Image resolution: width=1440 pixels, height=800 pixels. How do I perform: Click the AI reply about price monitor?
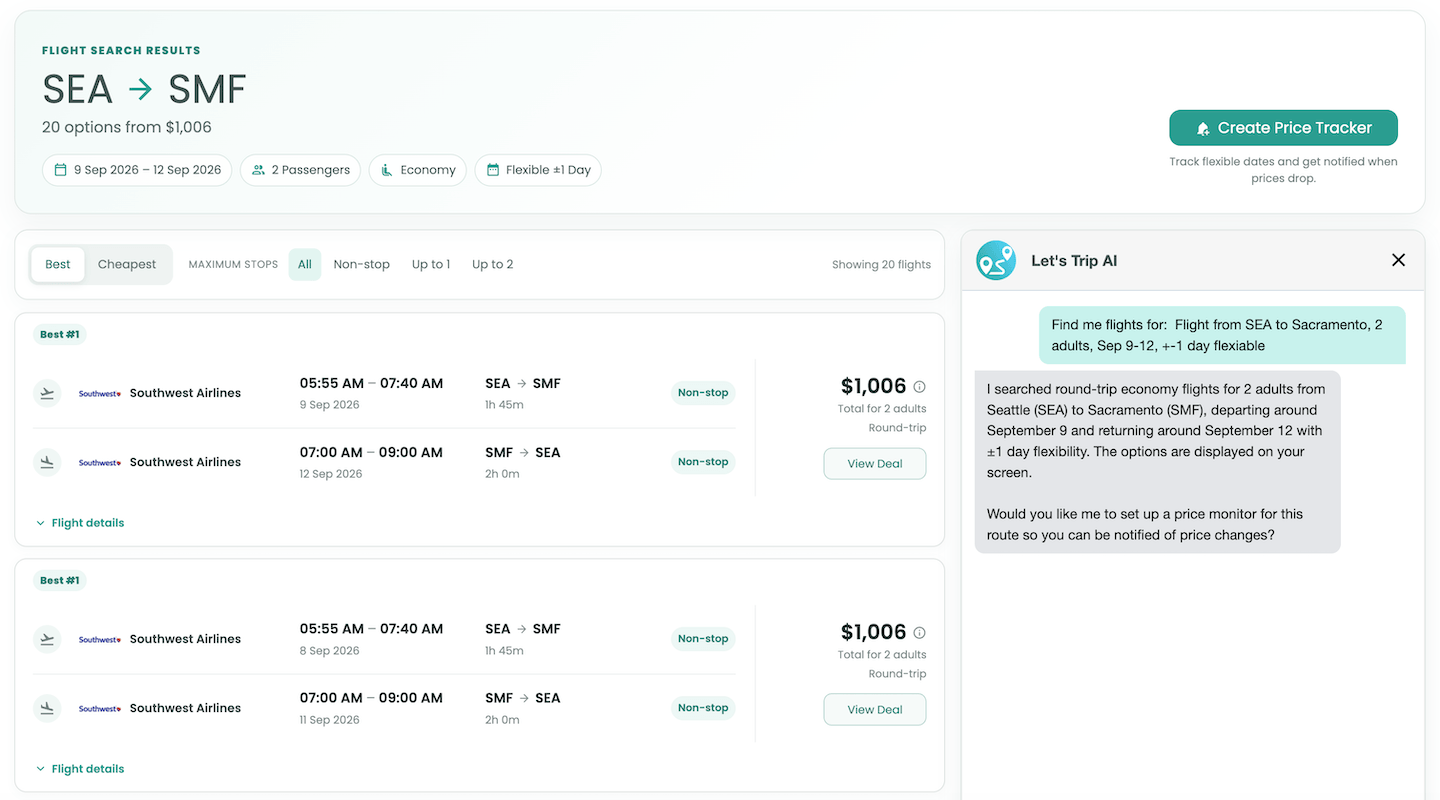[x=1157, y=462]
